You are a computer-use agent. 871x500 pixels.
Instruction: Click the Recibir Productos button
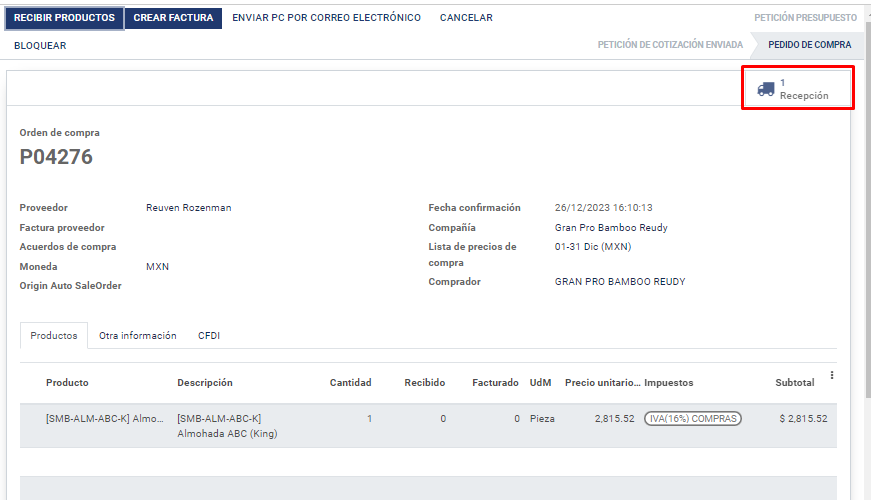coord(64,18)
